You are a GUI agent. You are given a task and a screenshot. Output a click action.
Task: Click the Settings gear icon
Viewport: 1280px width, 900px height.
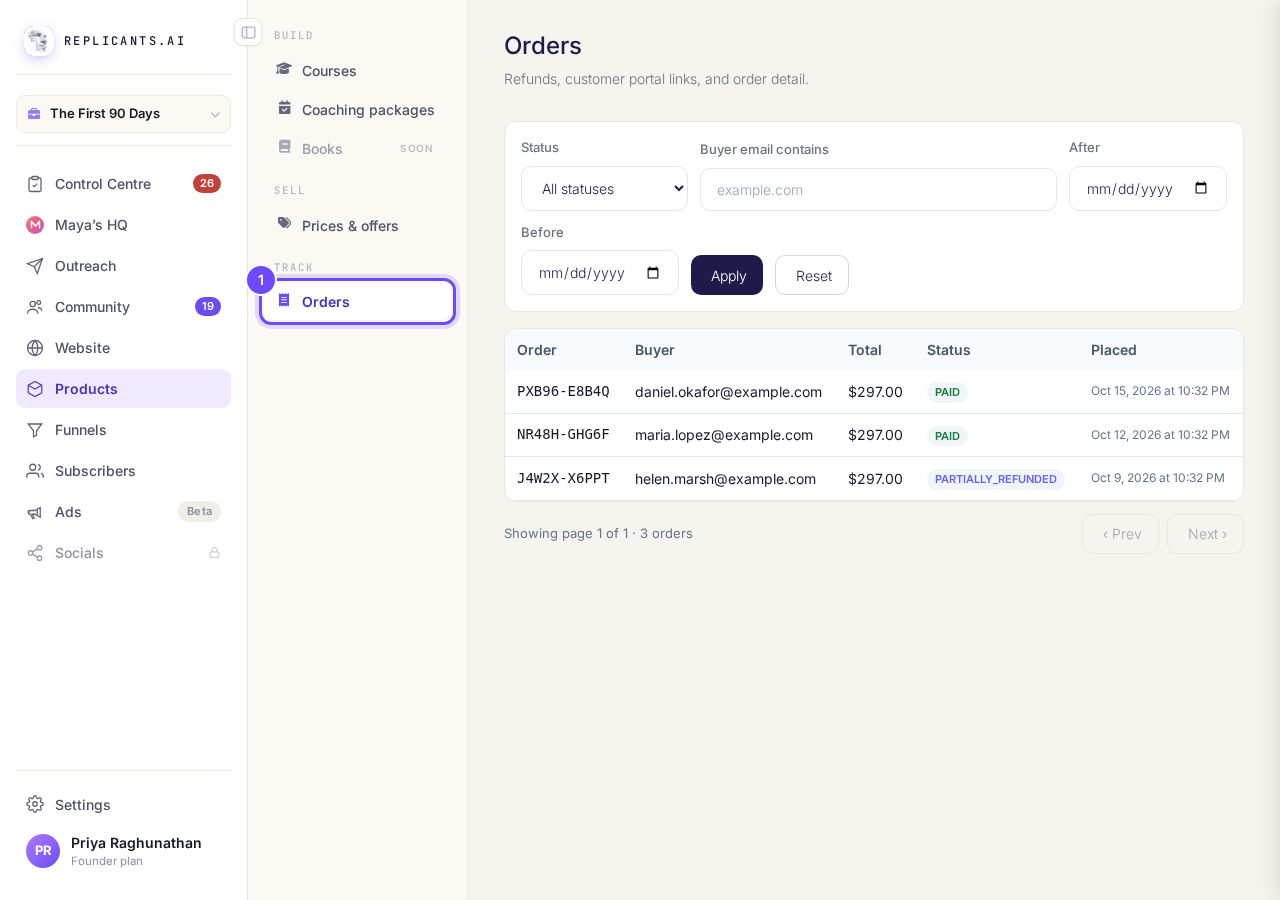pos(35,804)
